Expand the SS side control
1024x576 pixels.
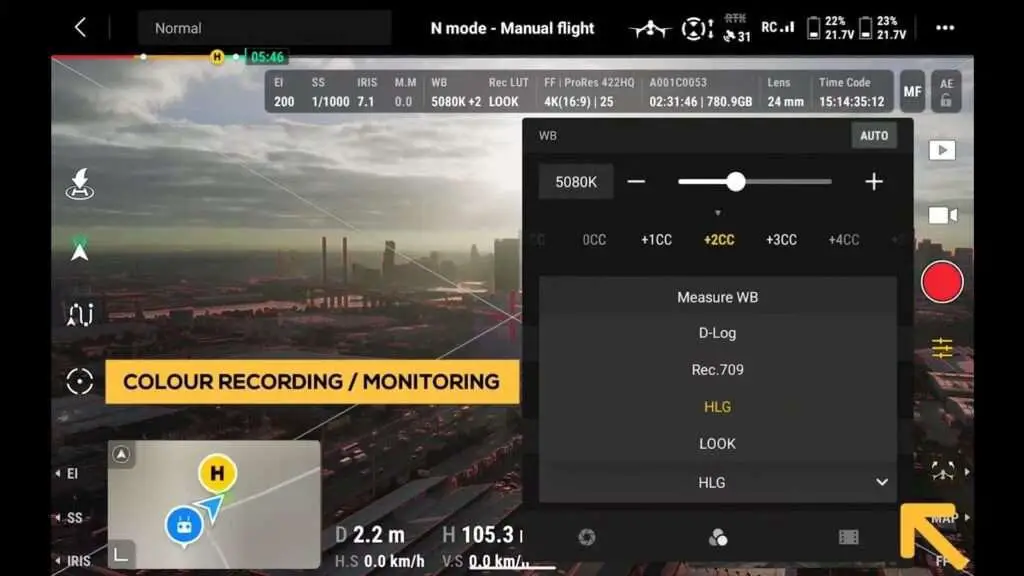click(x=69, y=518)
